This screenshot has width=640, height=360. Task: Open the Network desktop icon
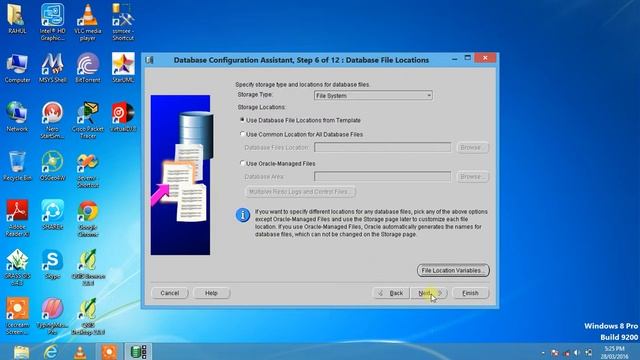pyautogui.click(x=17, y=117)
